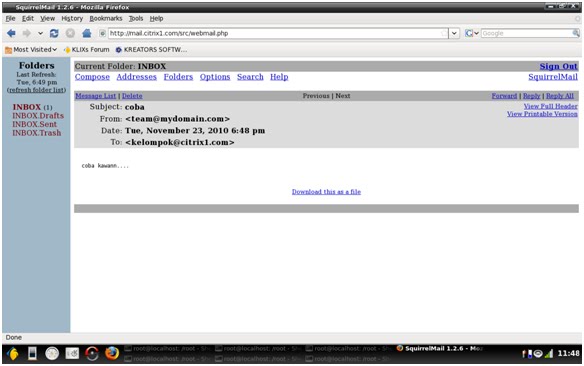Image resolution: width=584 pixels, height=366 pixels.
Task: Open the KLIXs Forum bookmark
Action: click(x=86, y=50)
